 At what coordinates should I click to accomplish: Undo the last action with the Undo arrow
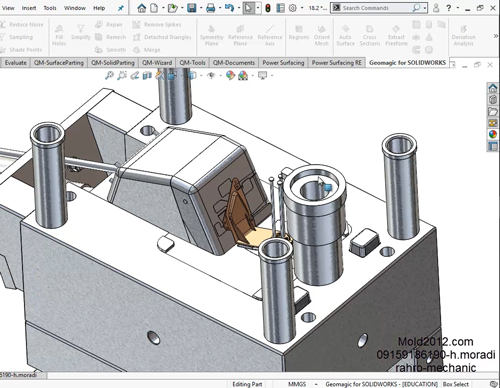pos(229,8)
